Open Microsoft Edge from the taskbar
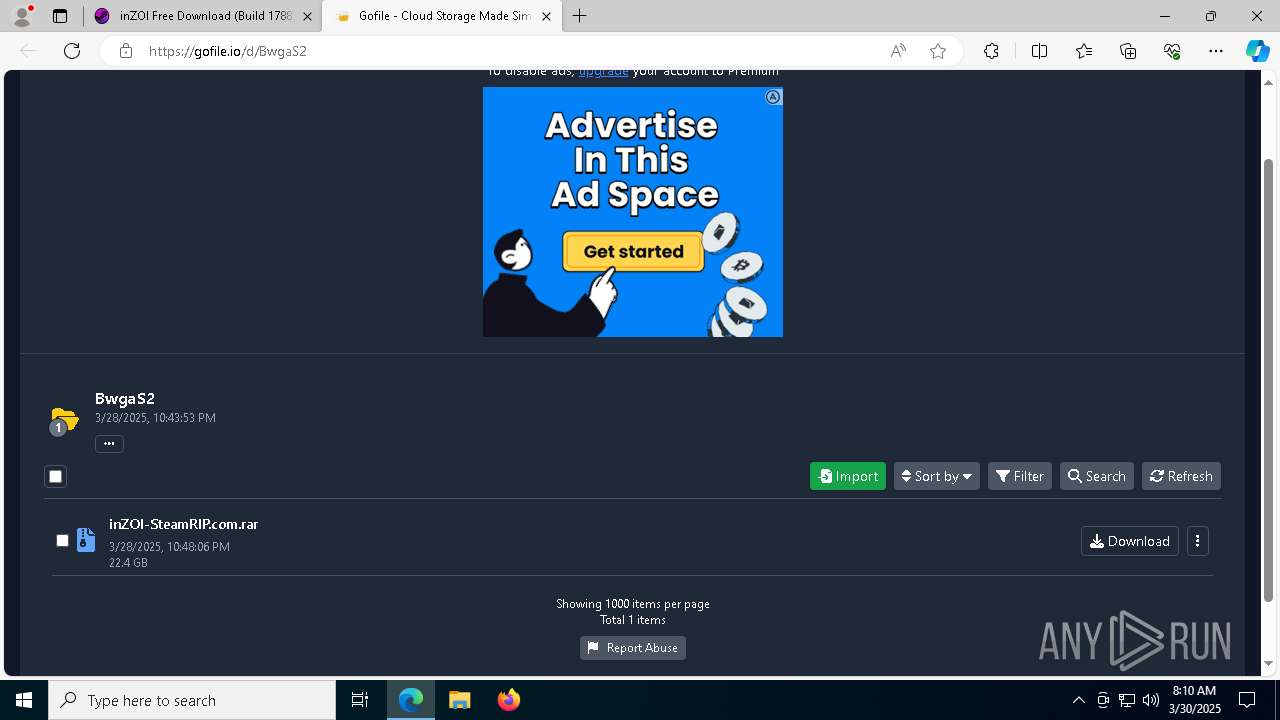This screenshot has width=1280, height=720. click(411, 700)
